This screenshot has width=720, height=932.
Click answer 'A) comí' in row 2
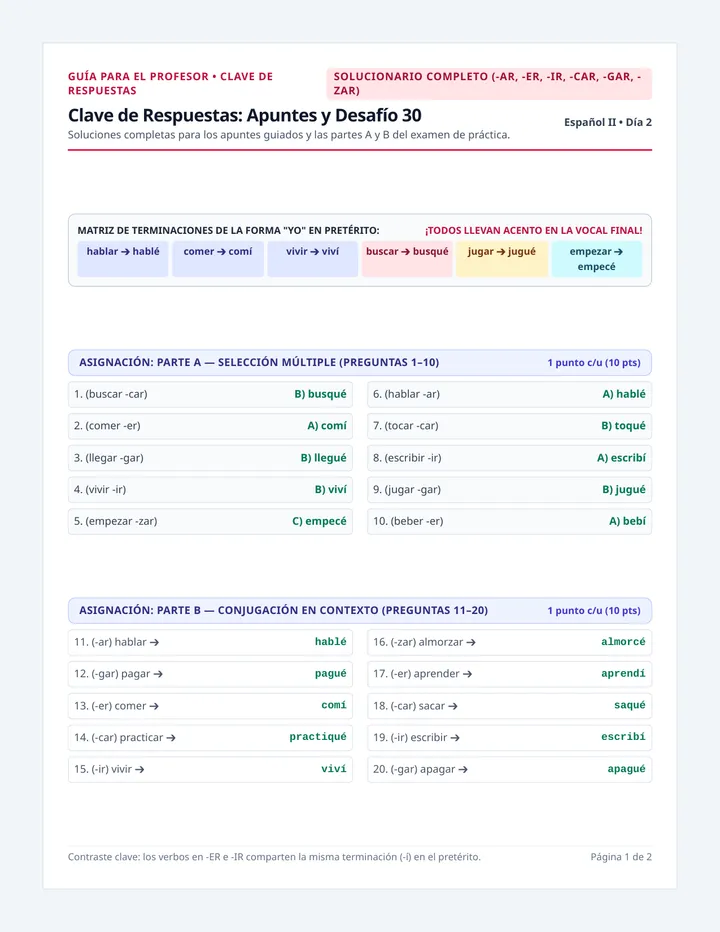click(327, 426)
